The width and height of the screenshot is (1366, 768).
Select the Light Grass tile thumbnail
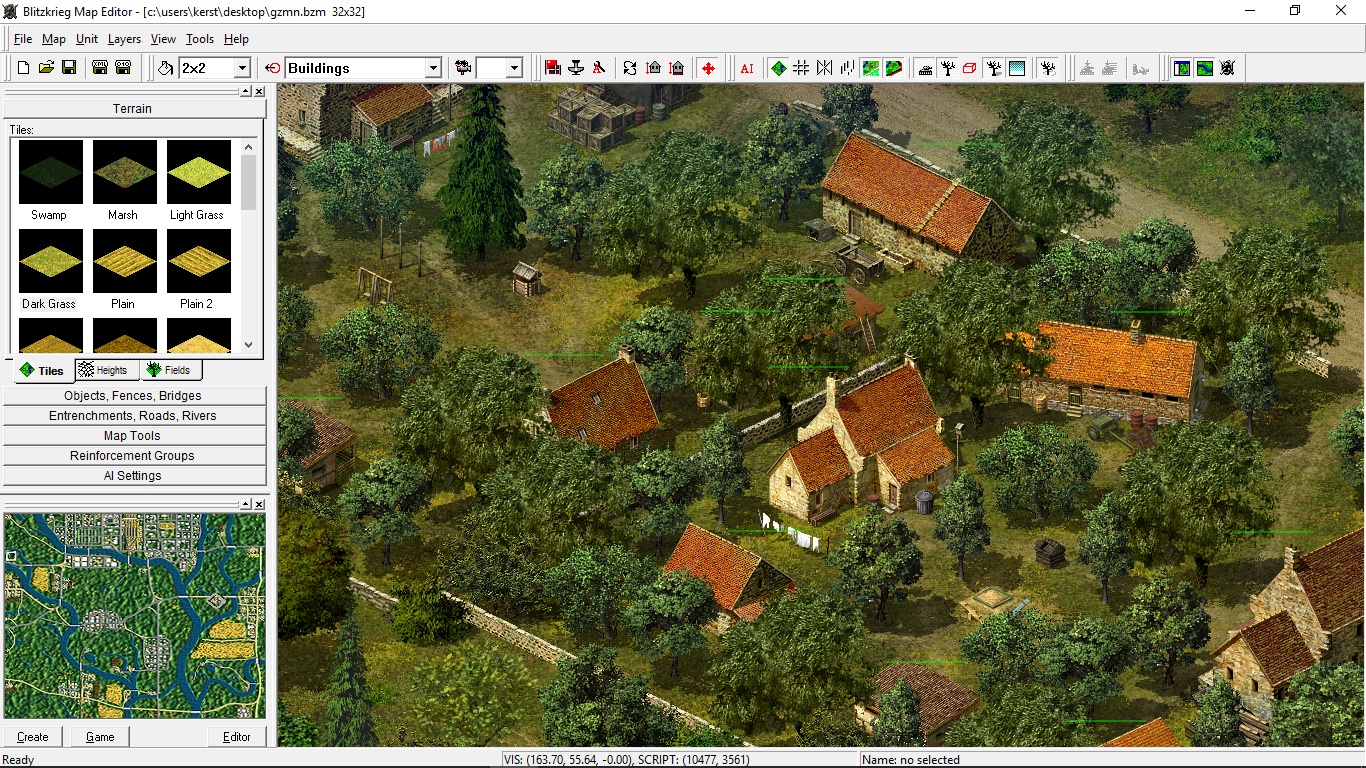pyautogui.click(x=199, y=172)
